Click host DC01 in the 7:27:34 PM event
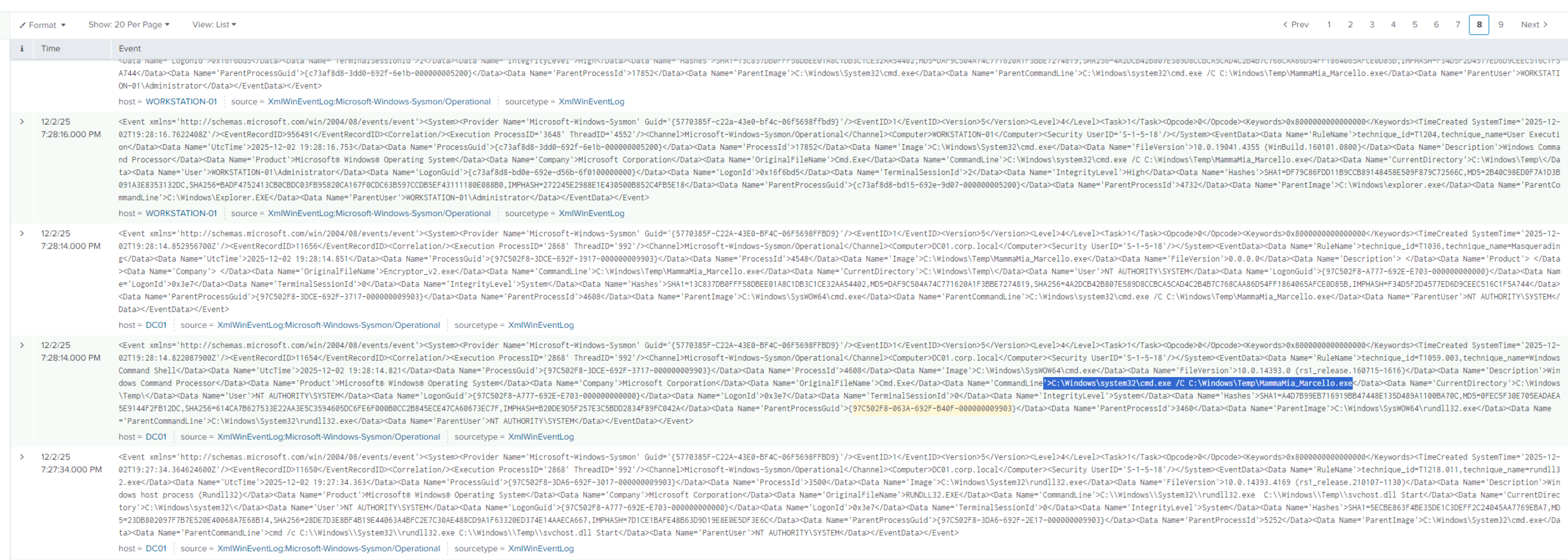 (156, 548)
